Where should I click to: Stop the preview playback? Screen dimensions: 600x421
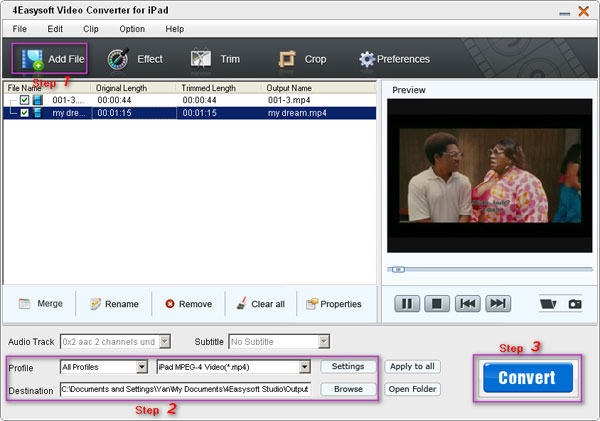437,304
